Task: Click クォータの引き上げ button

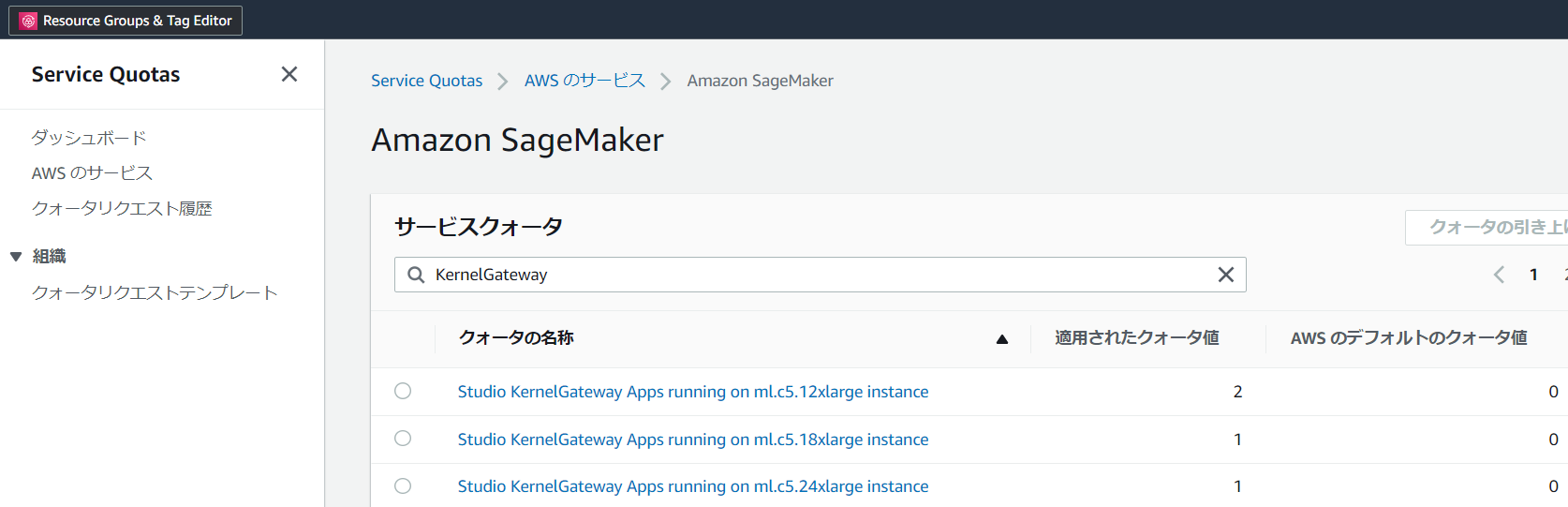Action: (1487, 228)
